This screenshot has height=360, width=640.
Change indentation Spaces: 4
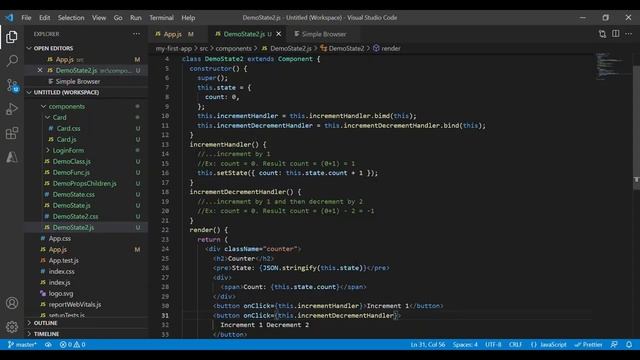(465, 344)
